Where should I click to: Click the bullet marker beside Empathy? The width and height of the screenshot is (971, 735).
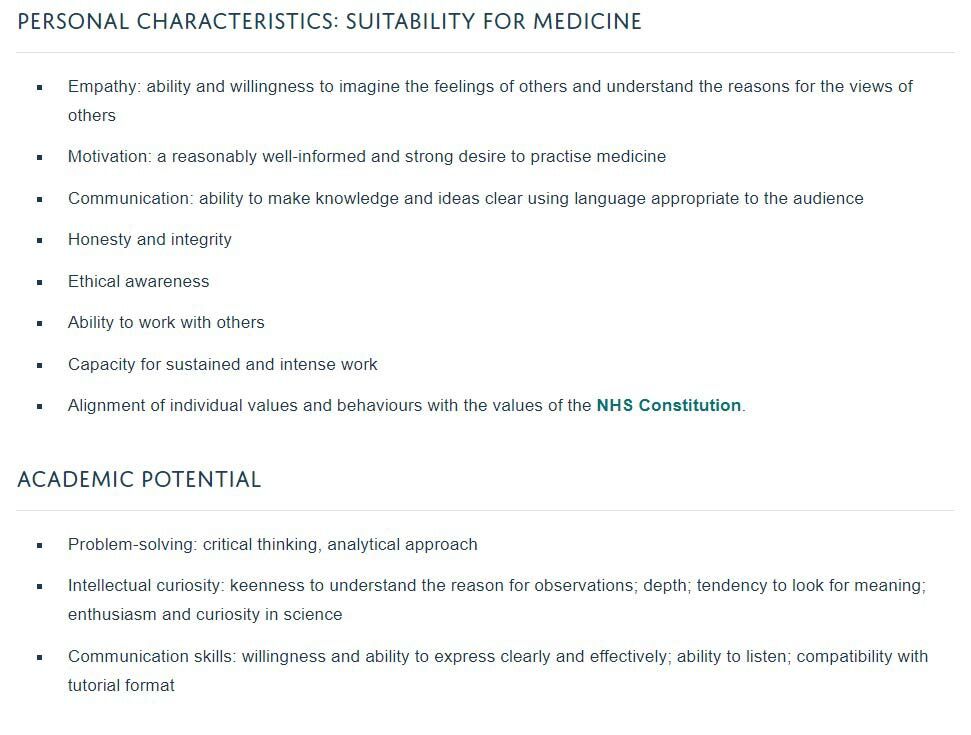[40, 88]
